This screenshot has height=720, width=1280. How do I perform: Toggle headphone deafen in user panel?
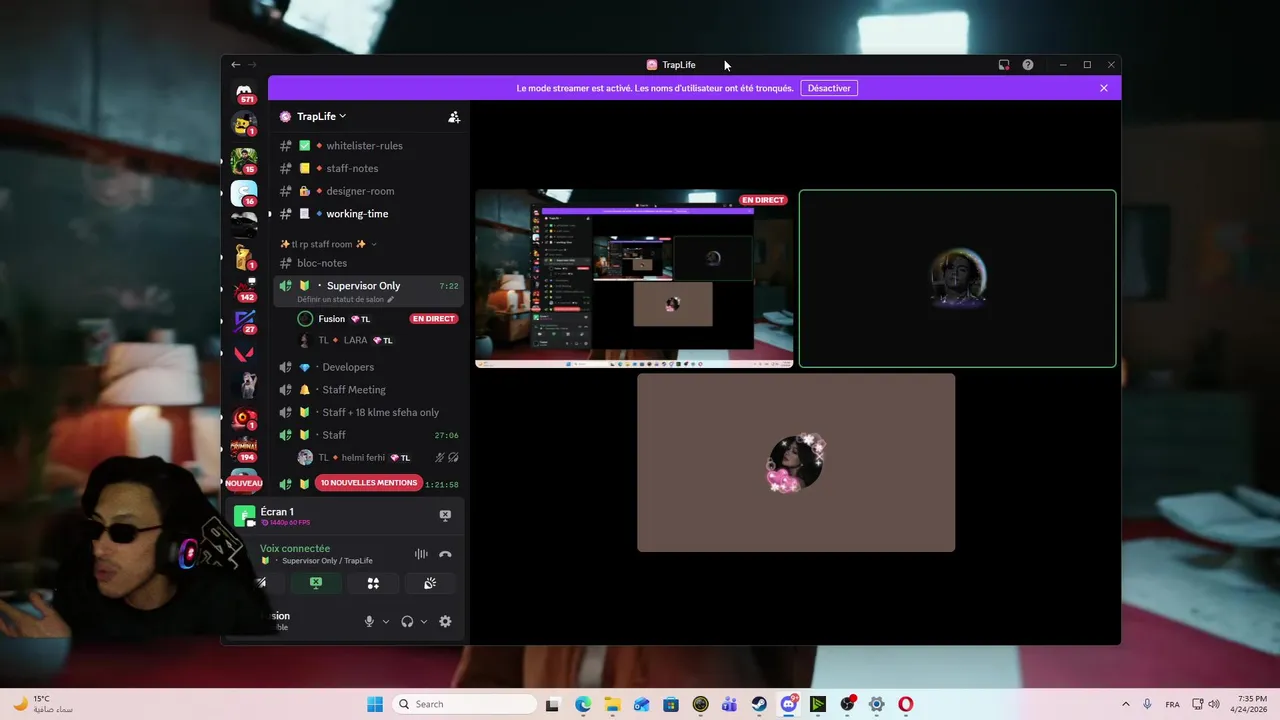407,621
